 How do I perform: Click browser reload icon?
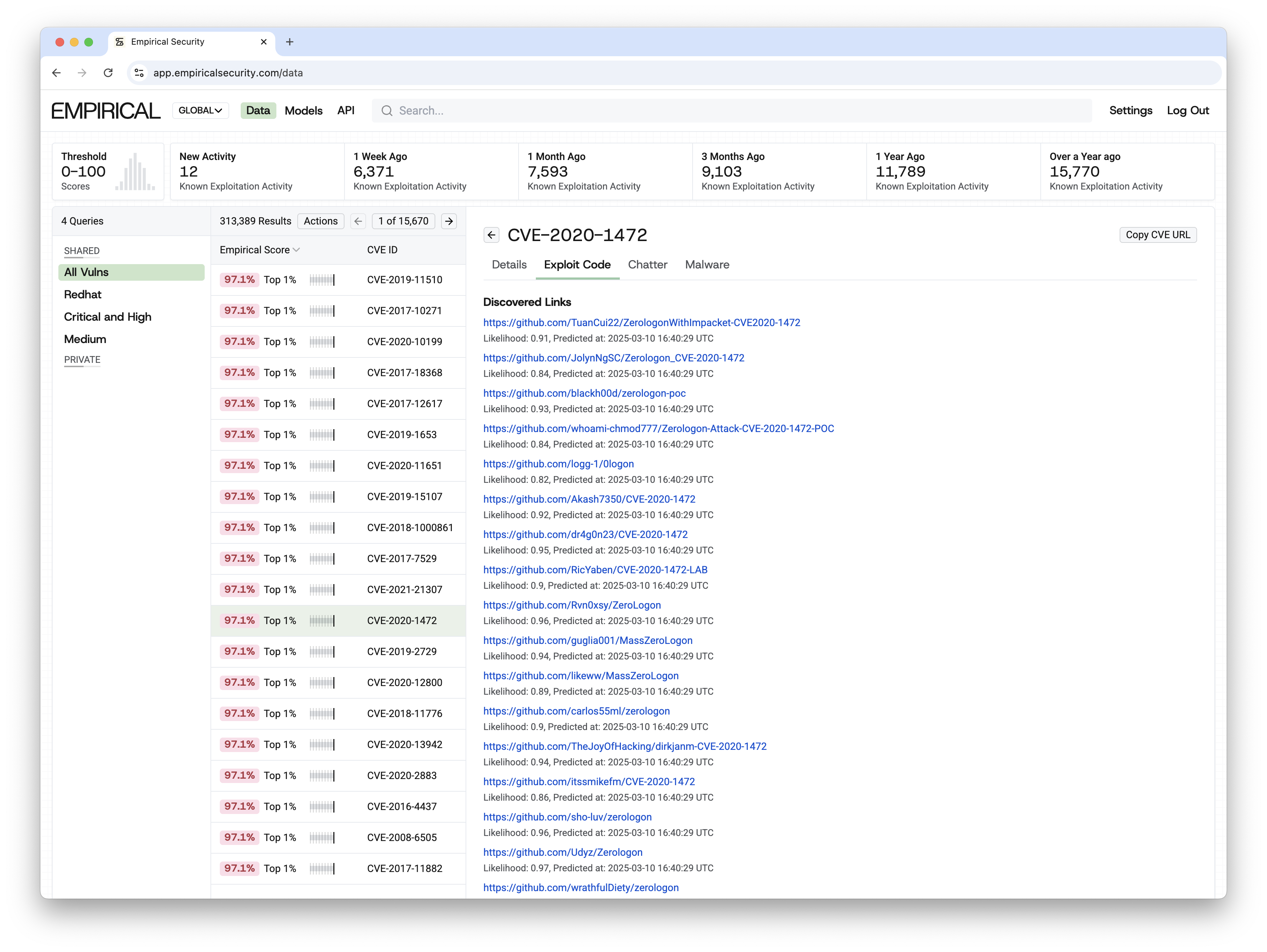(108, 73)
